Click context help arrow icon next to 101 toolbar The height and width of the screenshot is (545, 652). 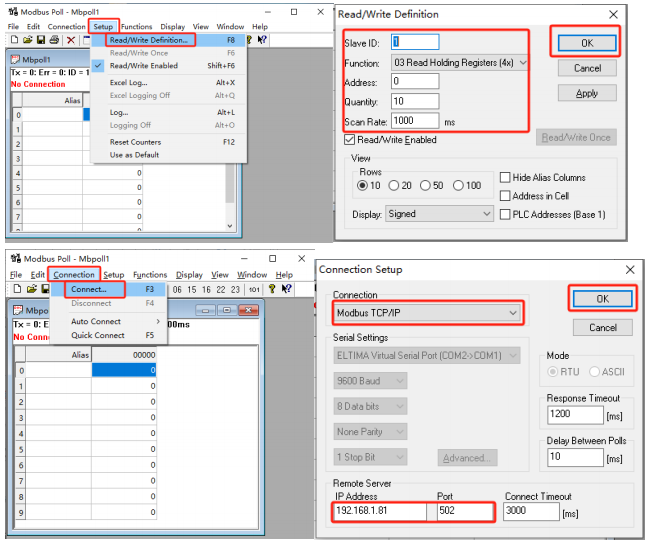(286, 289)
